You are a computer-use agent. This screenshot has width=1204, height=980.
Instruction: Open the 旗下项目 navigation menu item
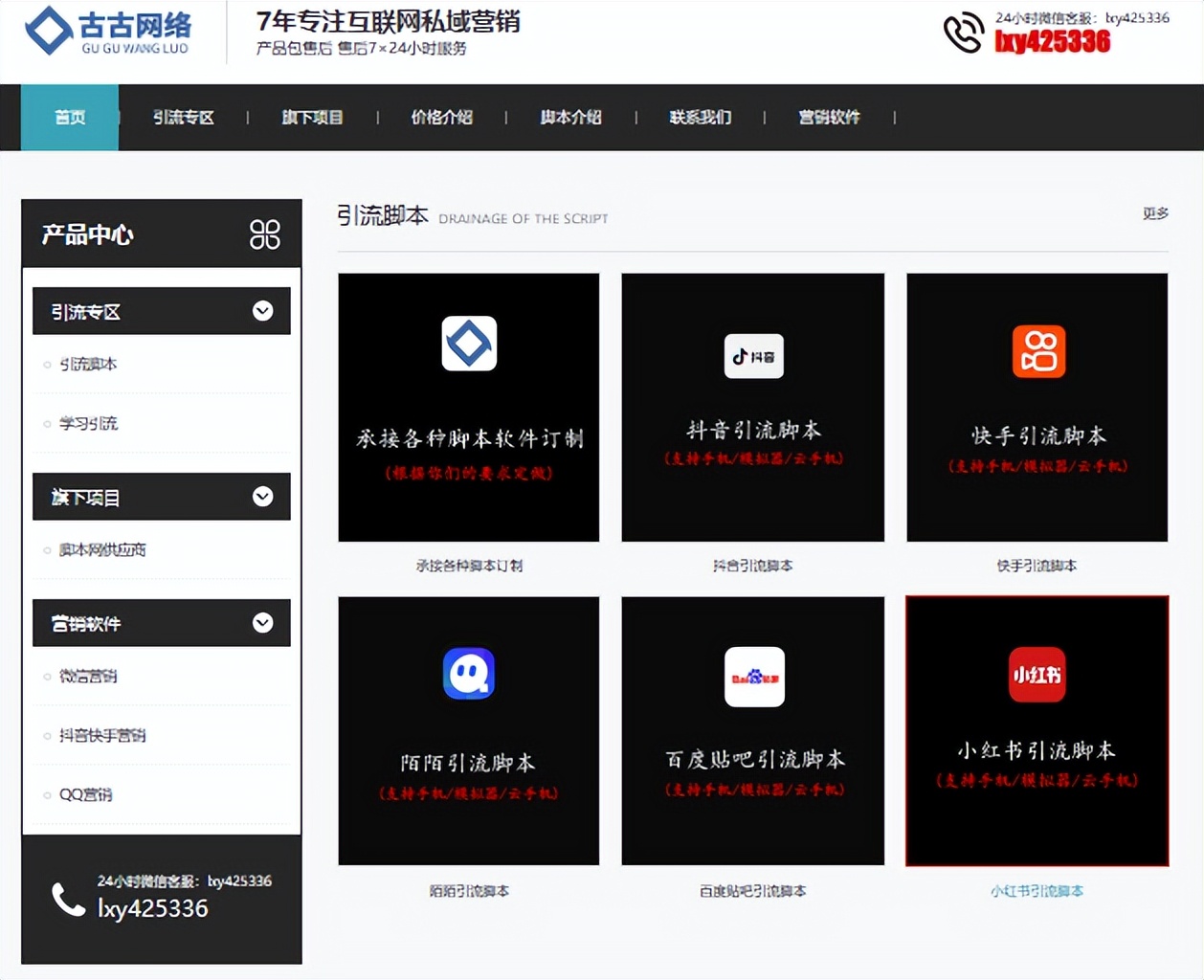click(x=312, y=117)
